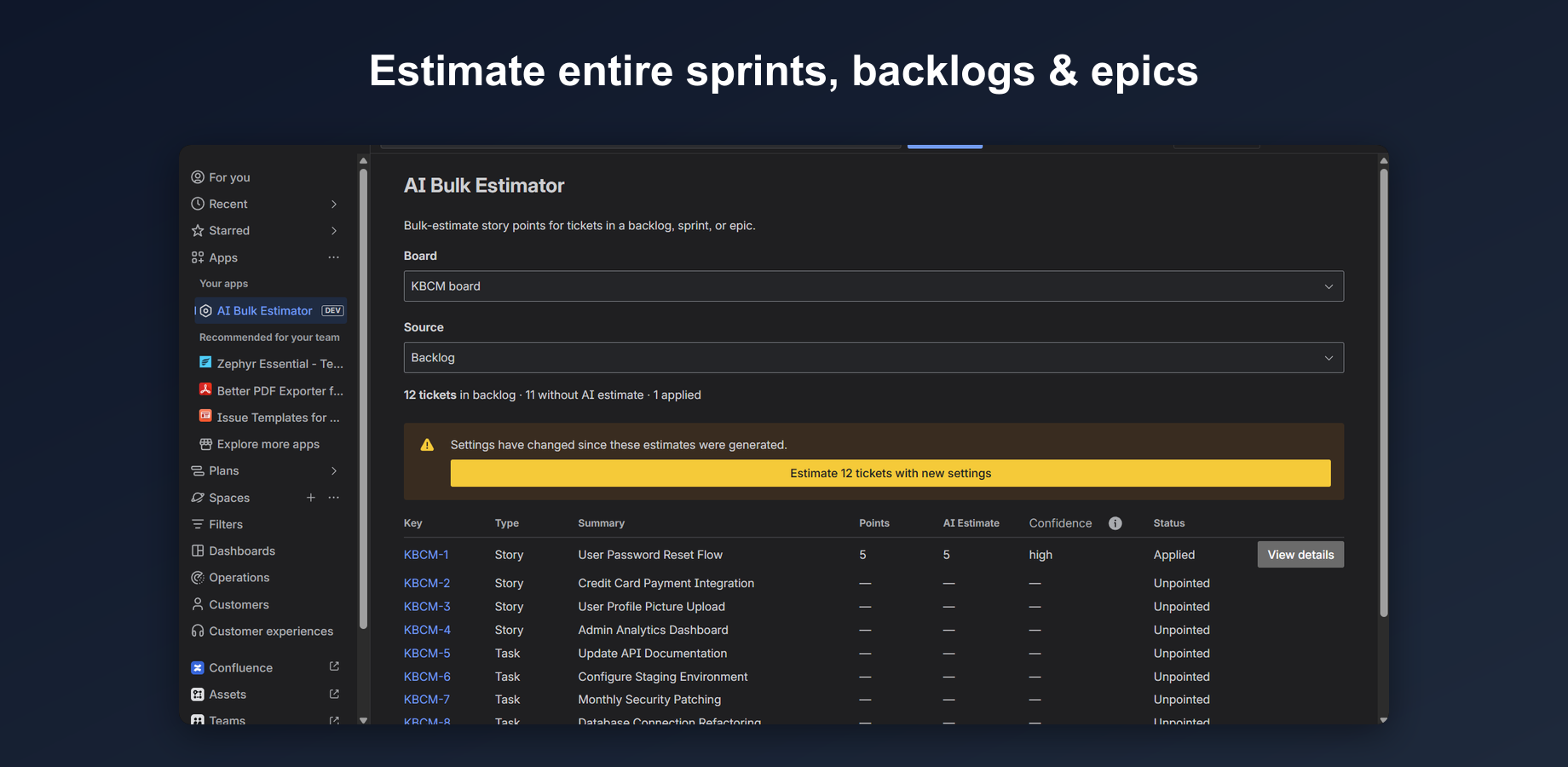Click the warning triangle icon in banner
Image resolution: width=1568 pixels, height=767 pixels.
[427, 445]
